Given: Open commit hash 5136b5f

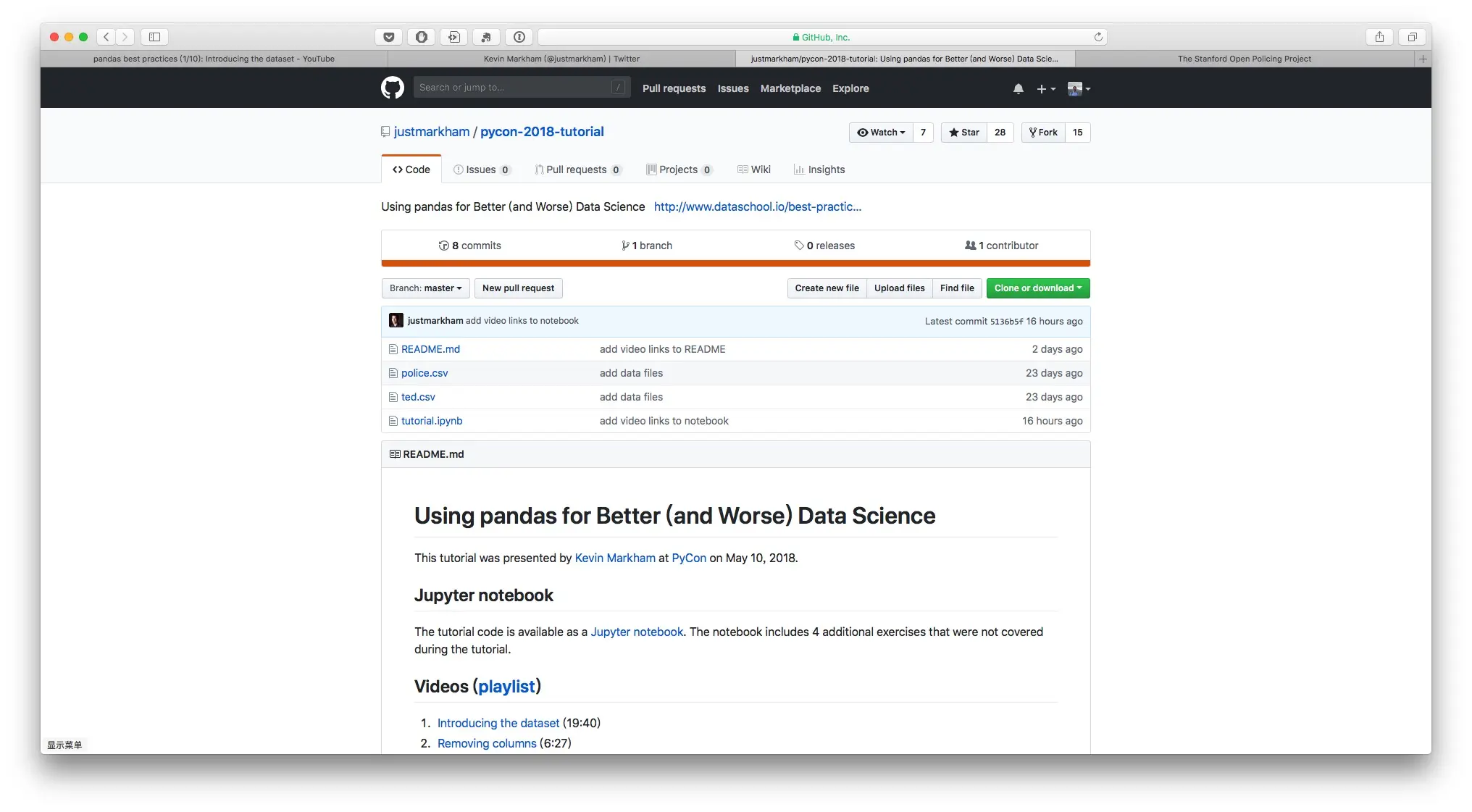Looking at the screenshot, I should pos(1006,322).
